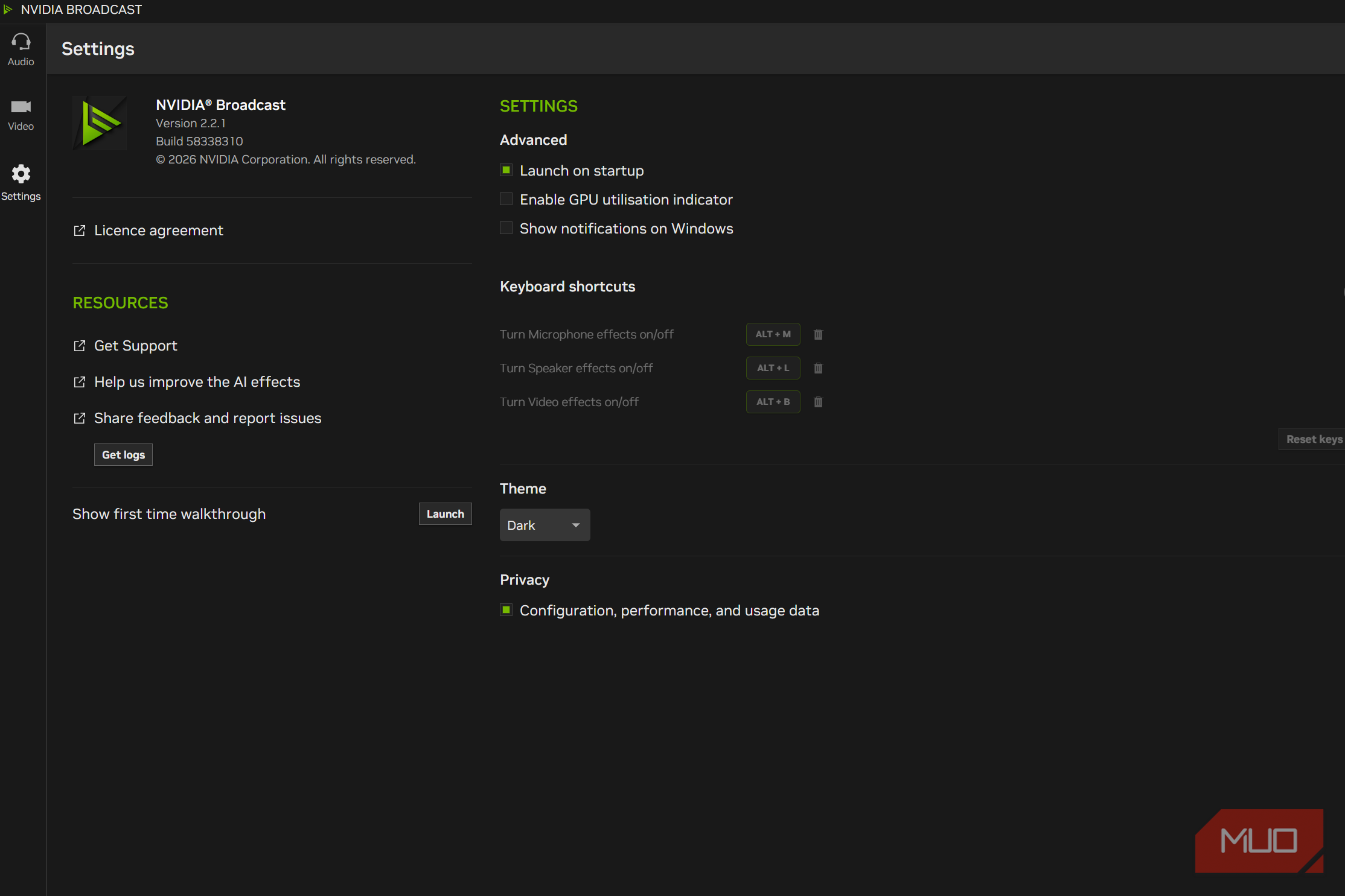This screenshot has height=896, width=1345.
Task: Delete the Video effects shortcut with trash icon
Action: pos(818,402)
